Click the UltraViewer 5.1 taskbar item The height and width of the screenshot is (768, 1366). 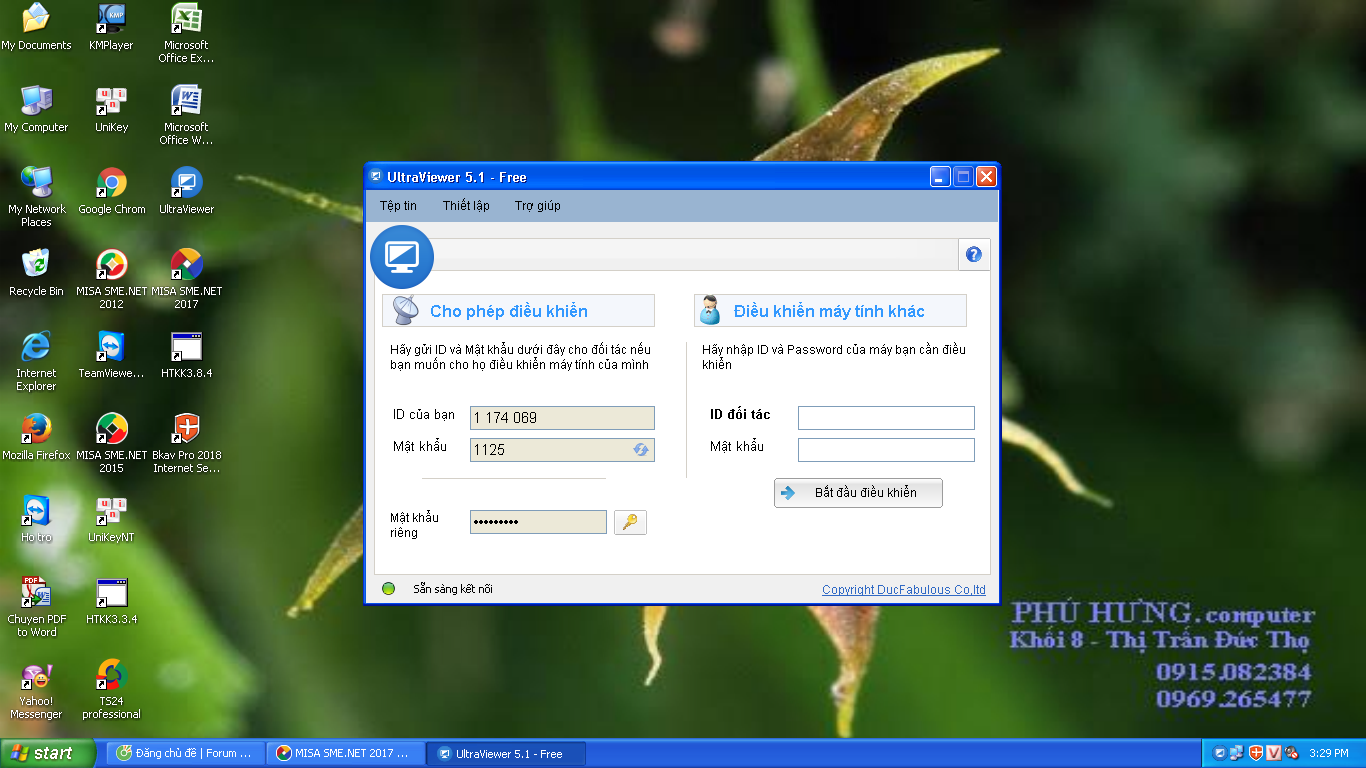tap(506, 753)
